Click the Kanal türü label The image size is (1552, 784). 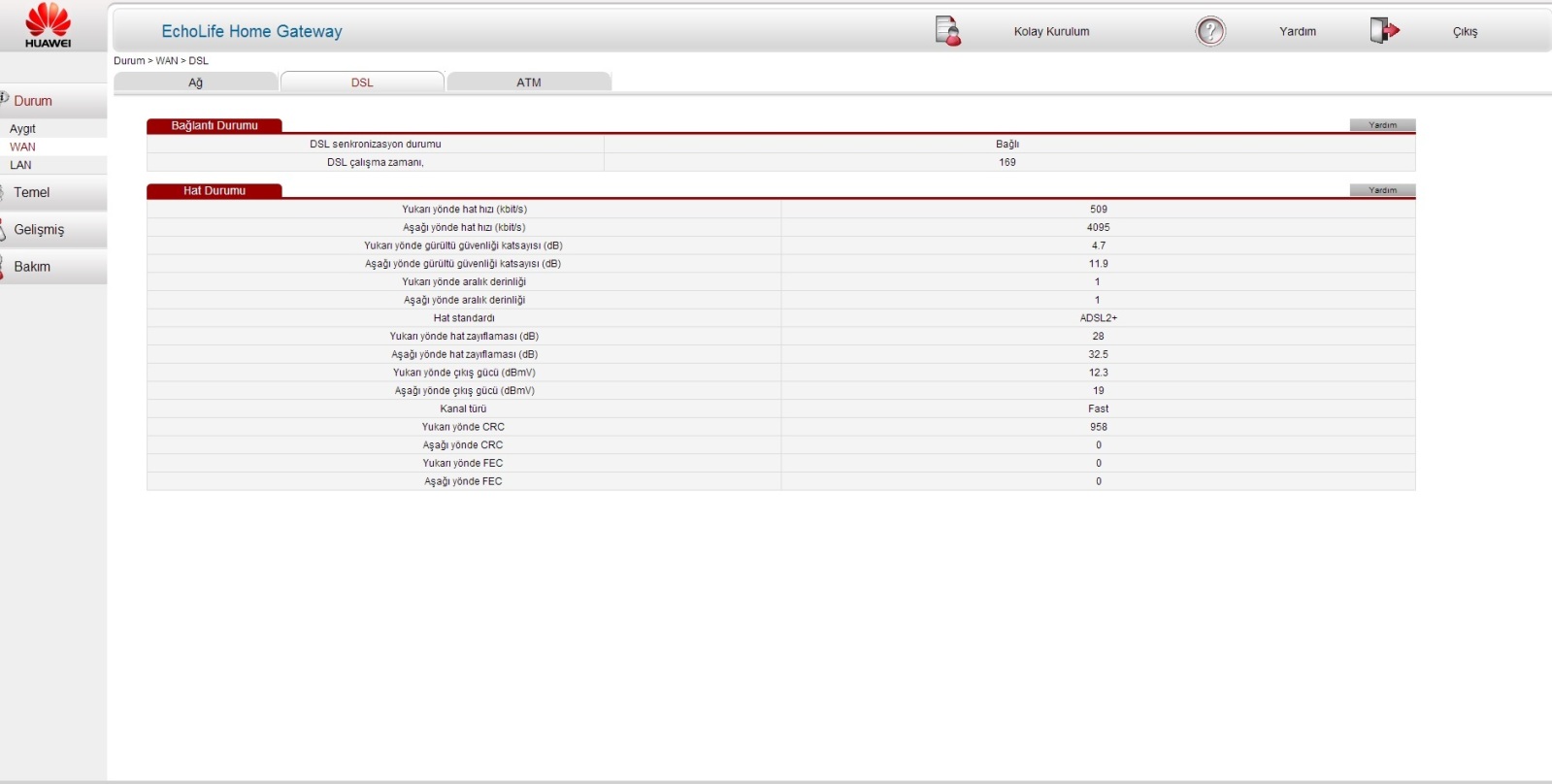[x=464, y=408]
